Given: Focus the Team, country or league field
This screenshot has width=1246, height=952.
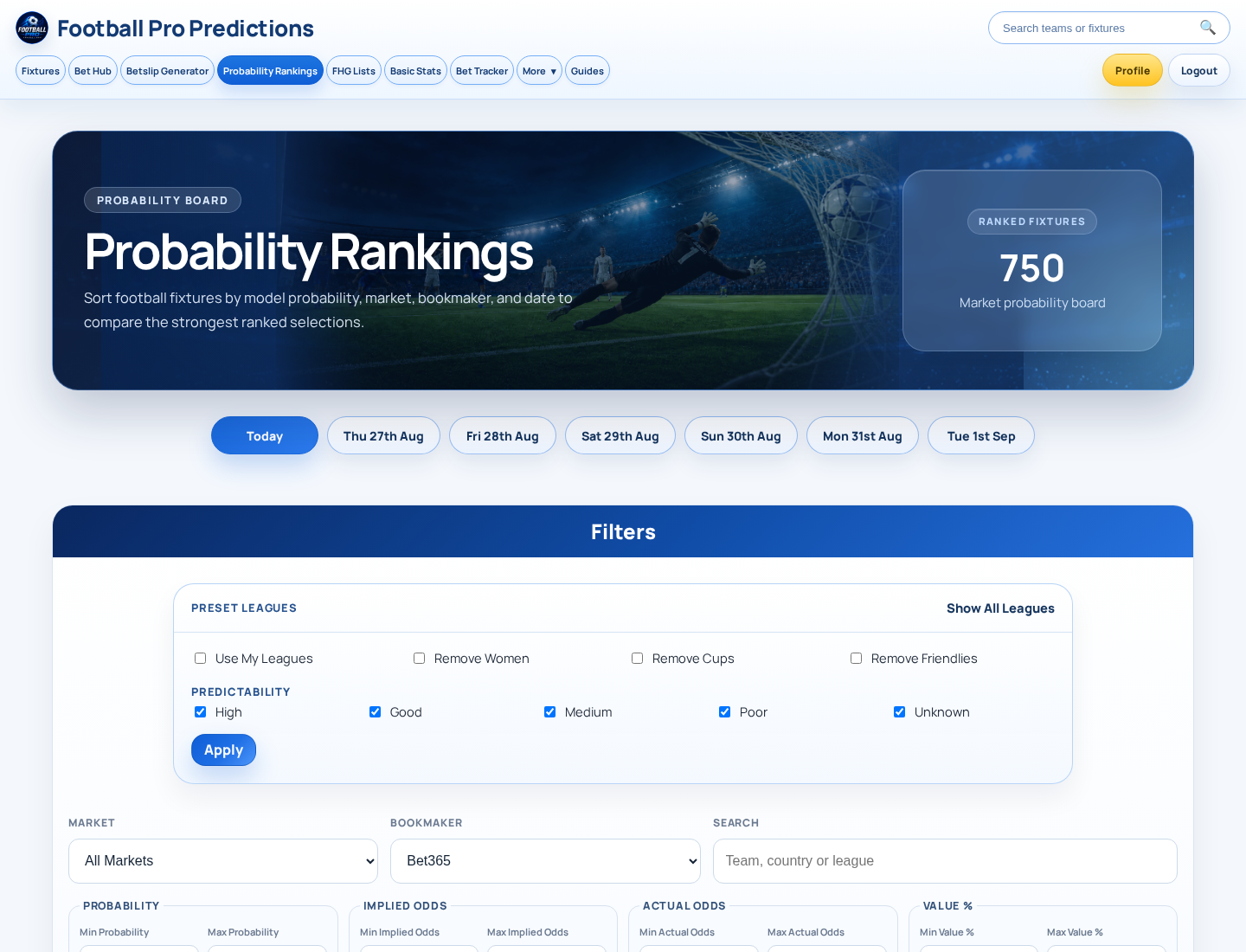Looking at the screenshot, I should [945, 861].
